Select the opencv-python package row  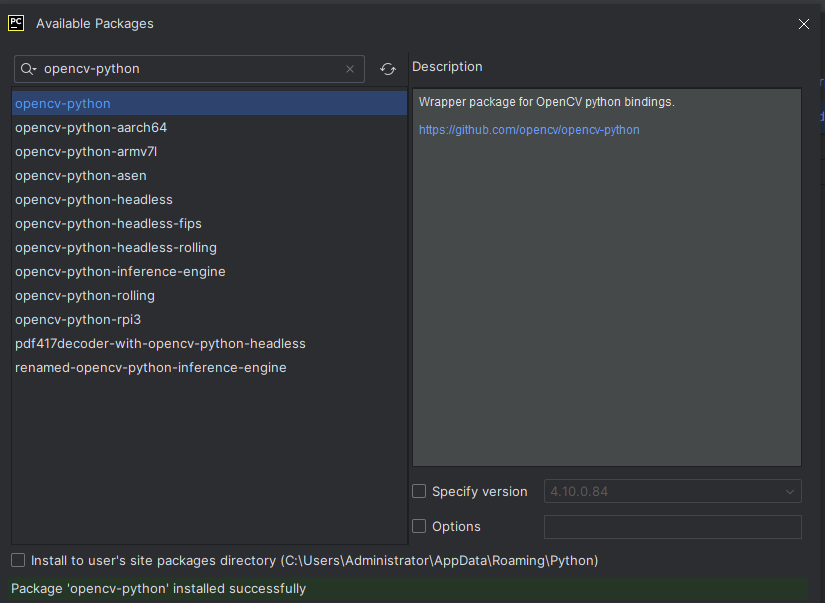tap(209, 103)
